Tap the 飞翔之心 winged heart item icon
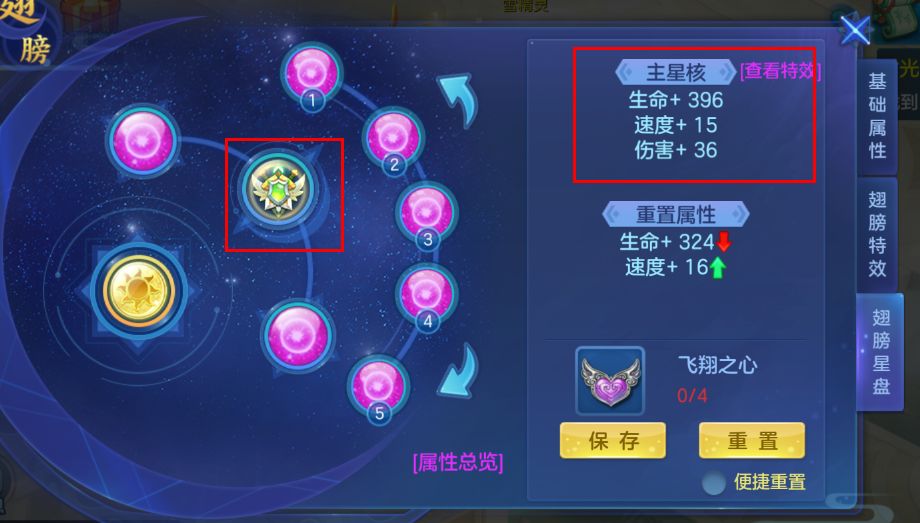 coord(610,381)
